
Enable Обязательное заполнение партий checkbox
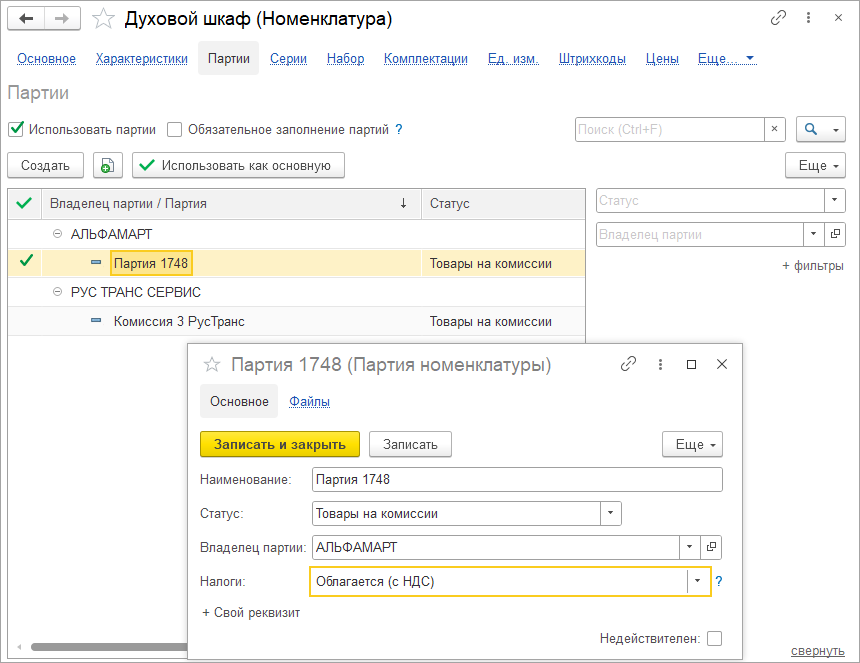174,129
